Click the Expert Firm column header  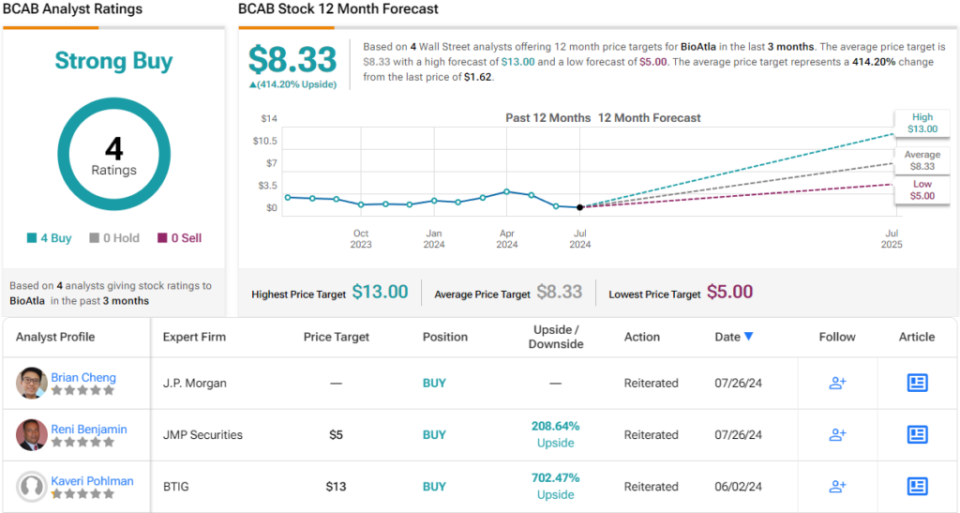(x=194, y=337)
